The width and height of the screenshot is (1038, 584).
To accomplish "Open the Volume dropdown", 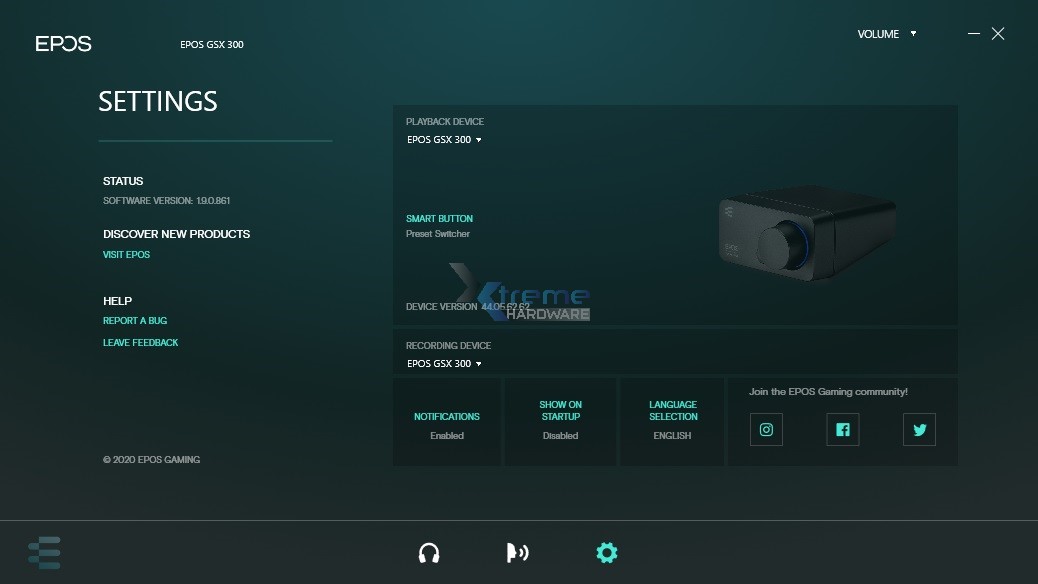I will [x=886, y=34].
